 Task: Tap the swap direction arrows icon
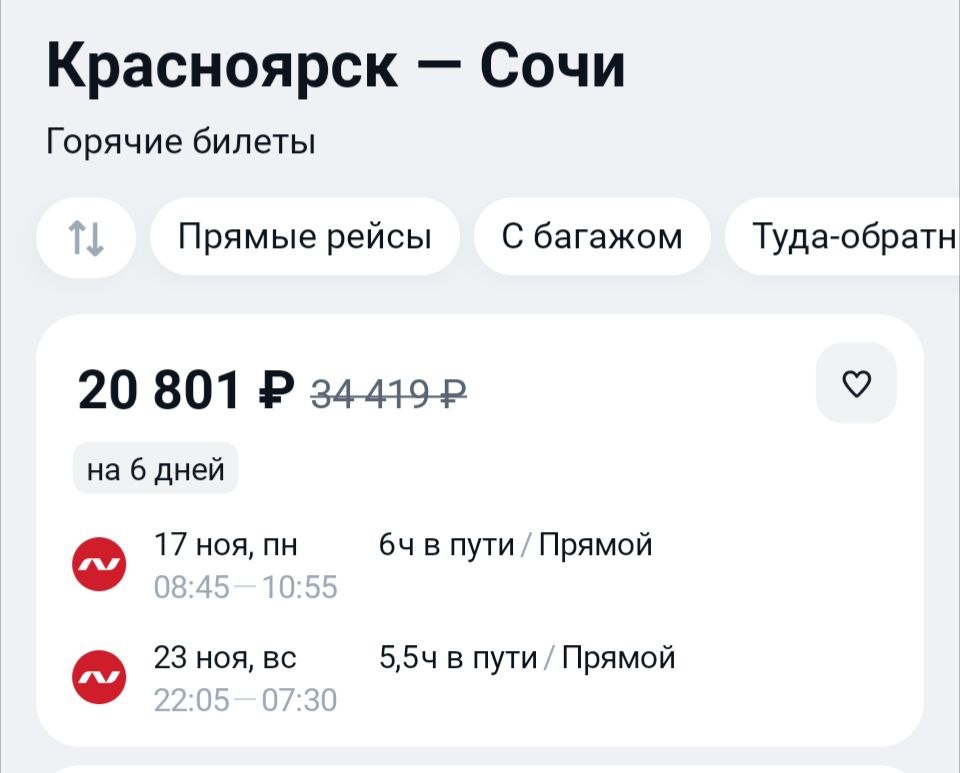point(86,237)
